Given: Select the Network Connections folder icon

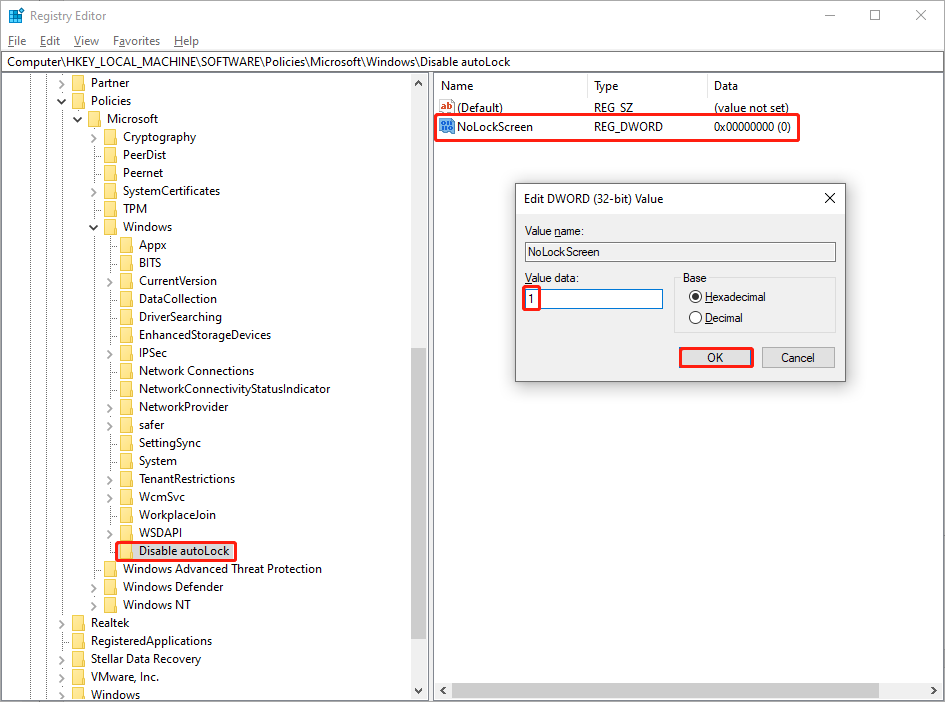Looking at the screenshot, I should pos(127,371).
